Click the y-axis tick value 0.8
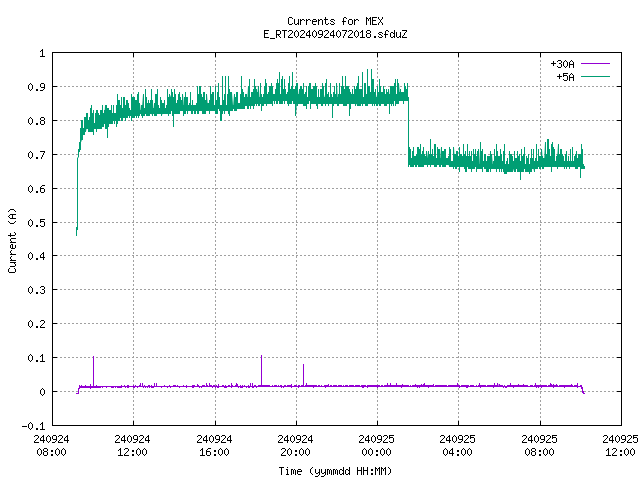This screenshot has width=640, height=480. [36, 121]
